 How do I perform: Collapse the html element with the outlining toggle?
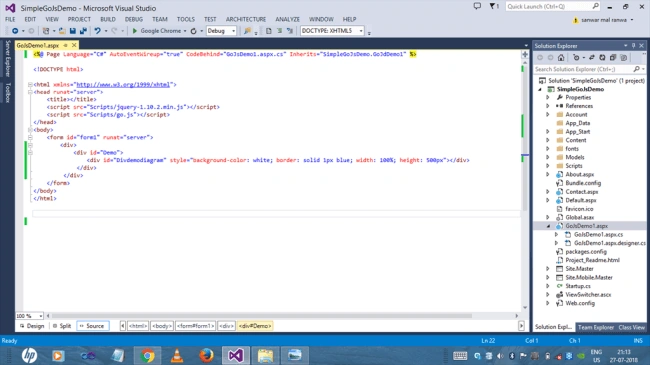coord(30,84)
